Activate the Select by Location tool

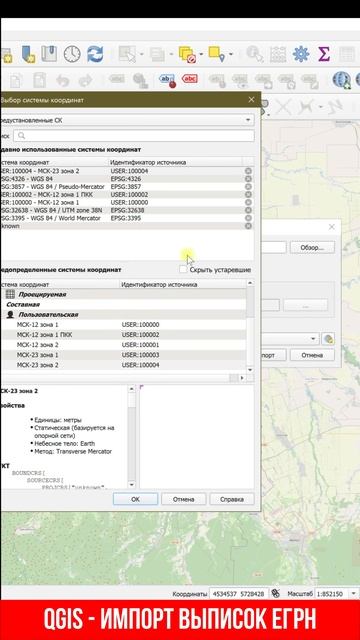pos(217,54)
